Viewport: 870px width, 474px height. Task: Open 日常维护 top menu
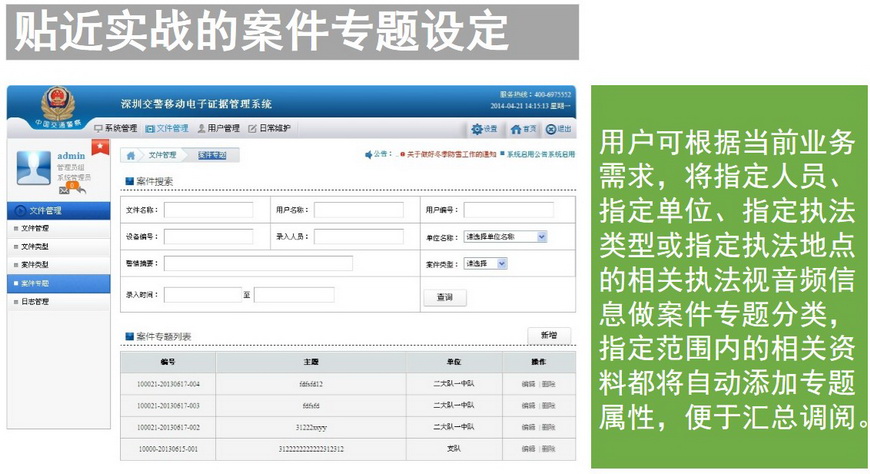pyautogui.click(x=269, y=128)
